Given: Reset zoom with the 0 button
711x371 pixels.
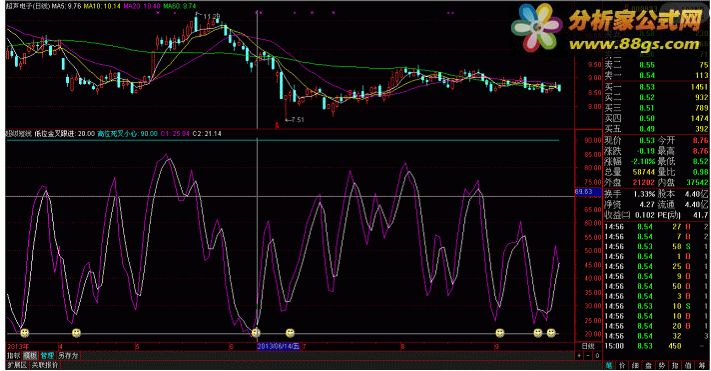Looking at the screenshot, I should pos(597,356).
